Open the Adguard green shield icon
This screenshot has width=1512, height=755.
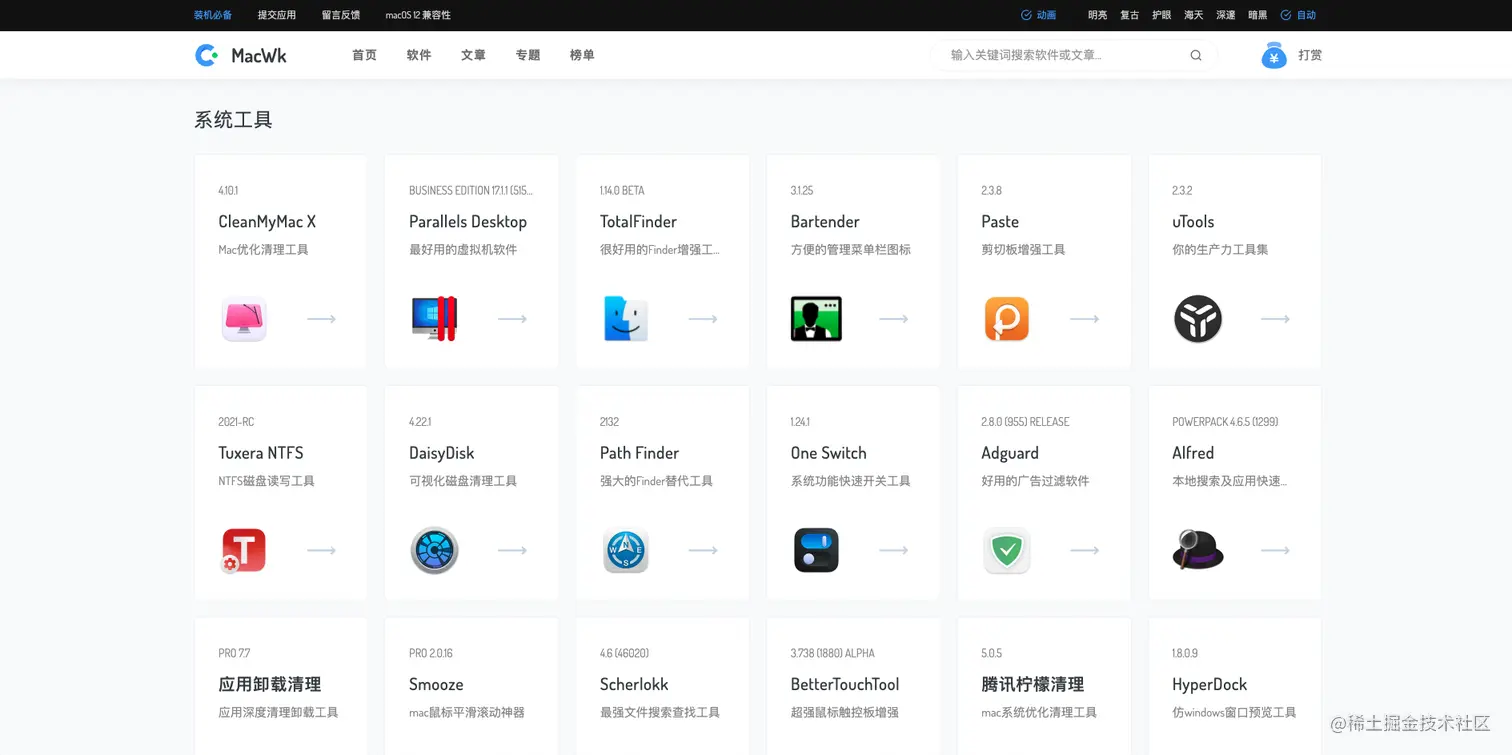1007,550
